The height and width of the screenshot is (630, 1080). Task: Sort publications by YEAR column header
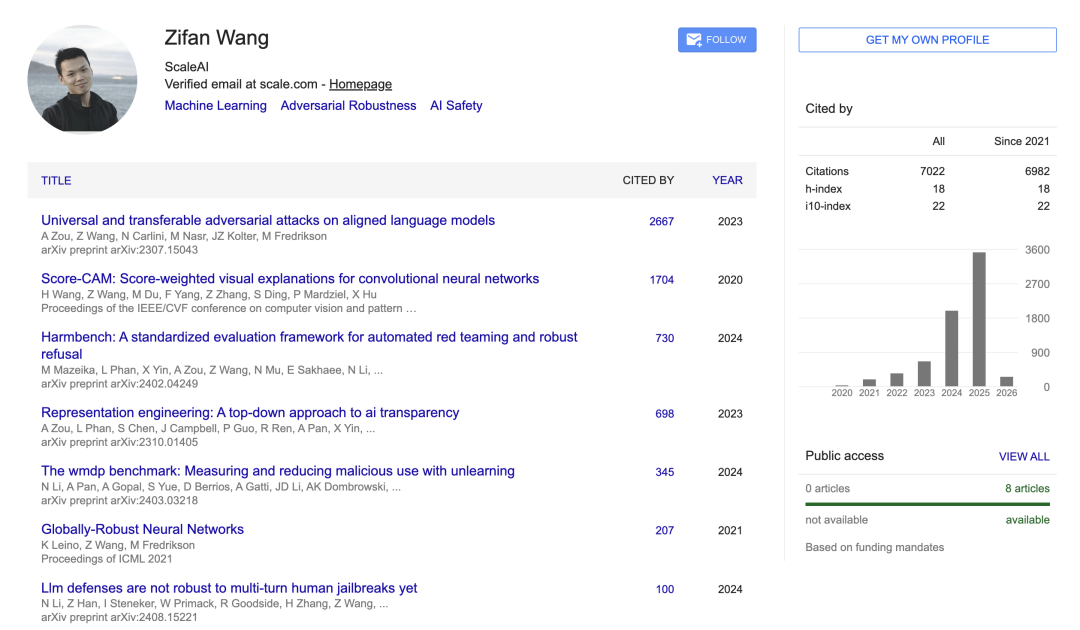click(727, 181)
